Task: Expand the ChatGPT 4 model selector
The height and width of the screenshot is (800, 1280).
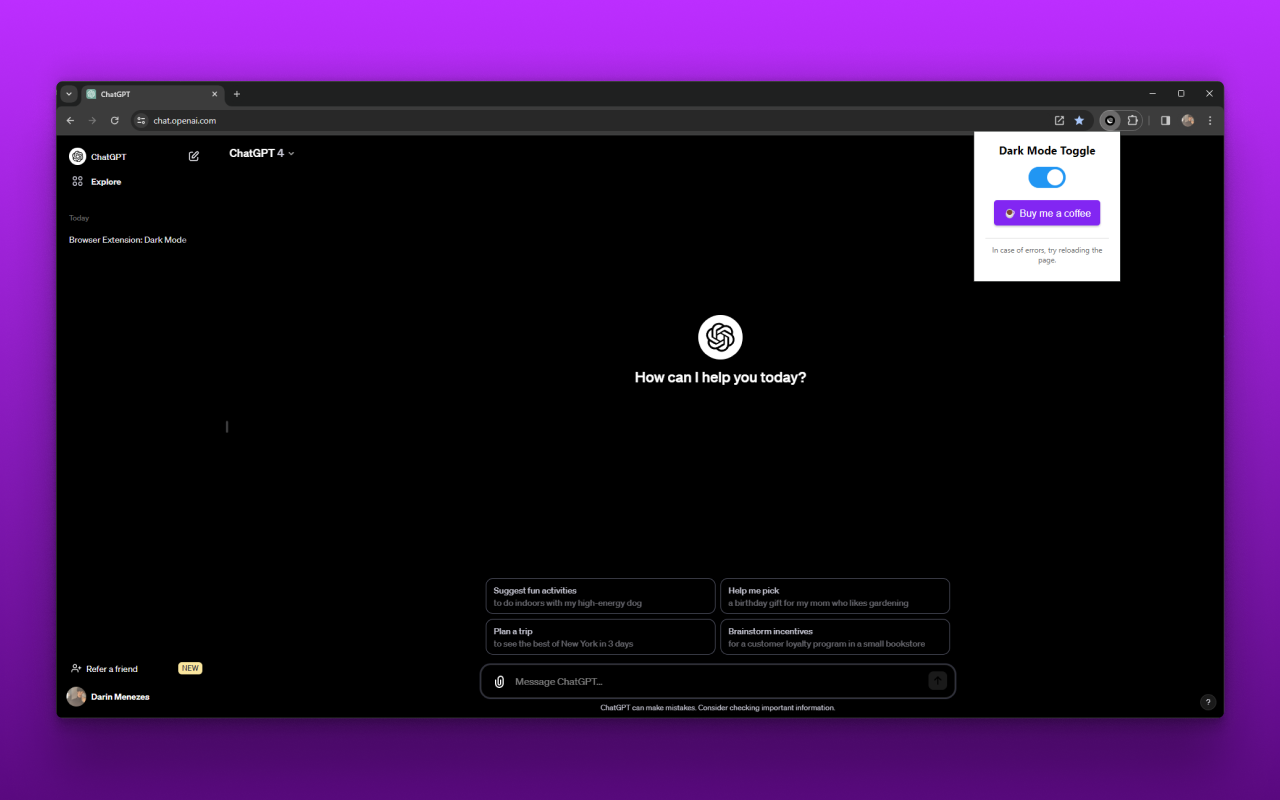Action: (262, 153)
